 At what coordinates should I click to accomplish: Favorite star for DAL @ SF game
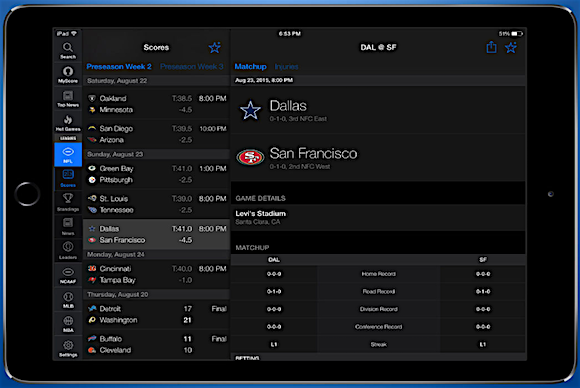(x=511, y=47)
